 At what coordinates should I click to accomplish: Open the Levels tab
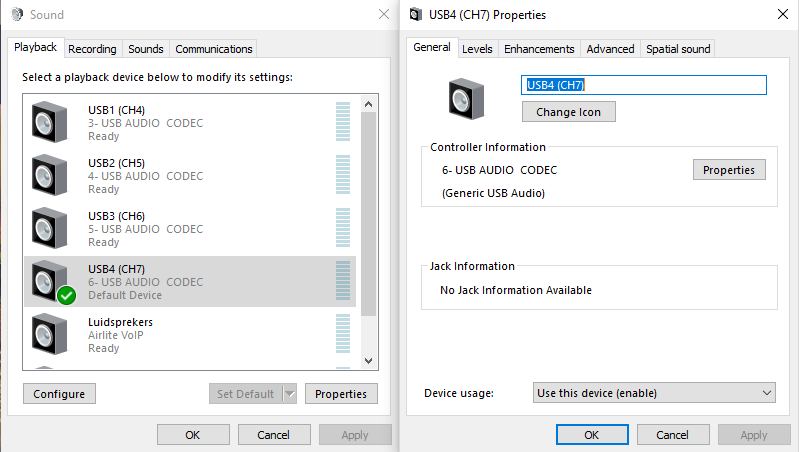477,49
